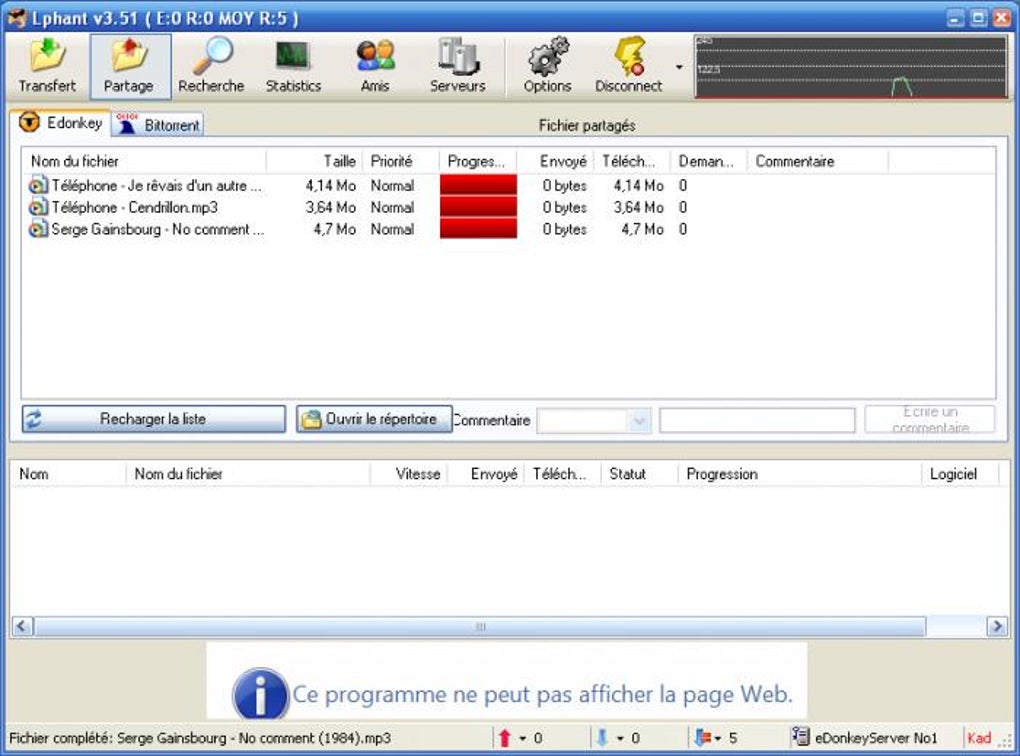Expand the Disconnect dropdown arrow
Viewport: 1020px width, 756px height.
point(679,67)
